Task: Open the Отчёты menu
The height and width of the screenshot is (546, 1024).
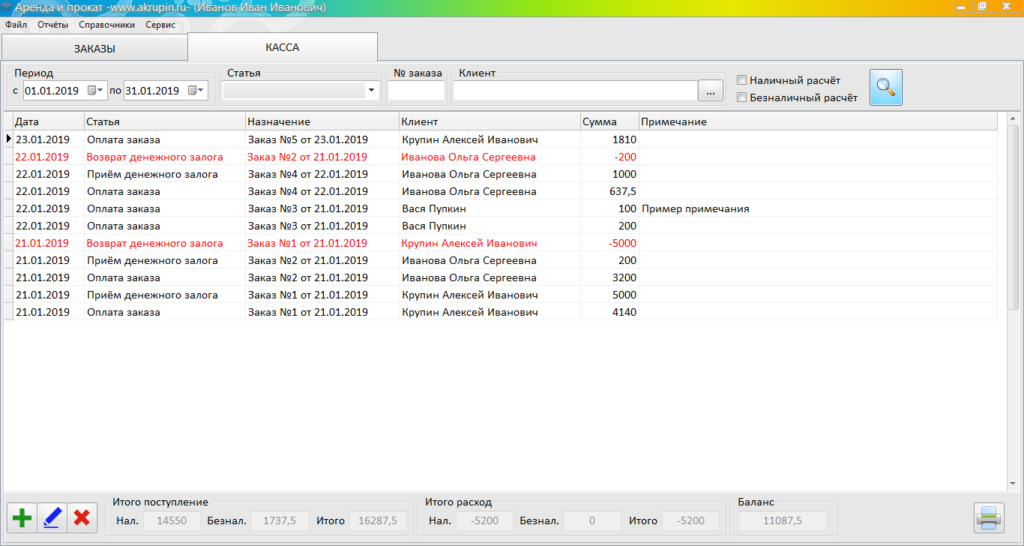Action: [x=52, y=24]
